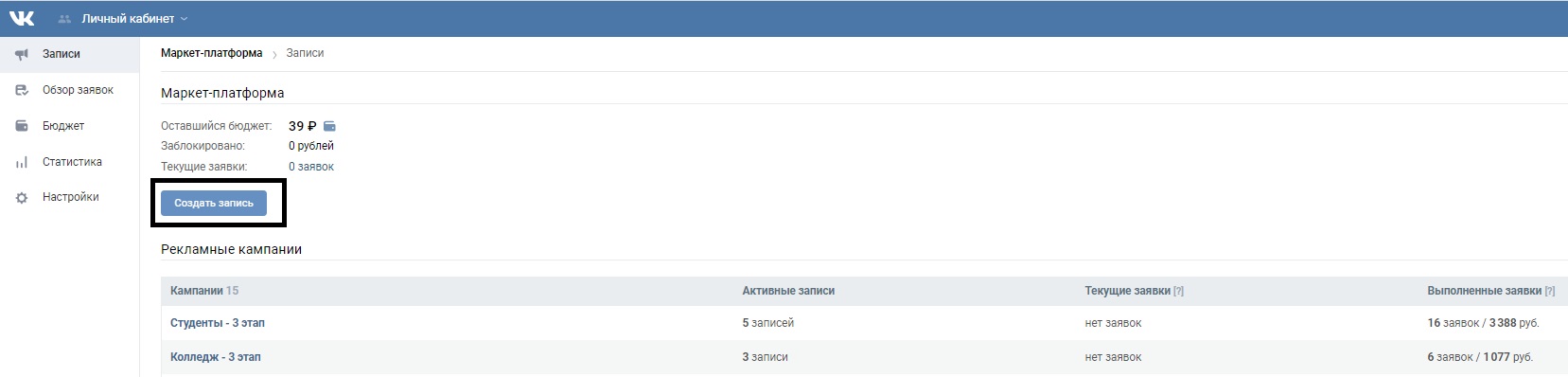The image size is (1568, 377).
Task: Expand the Личный кабинет dropdown arrow
Action: [184, 19]
